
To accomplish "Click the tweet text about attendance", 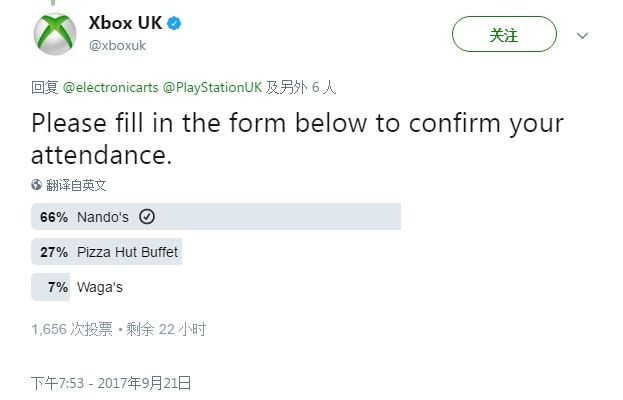I will 297,139.
